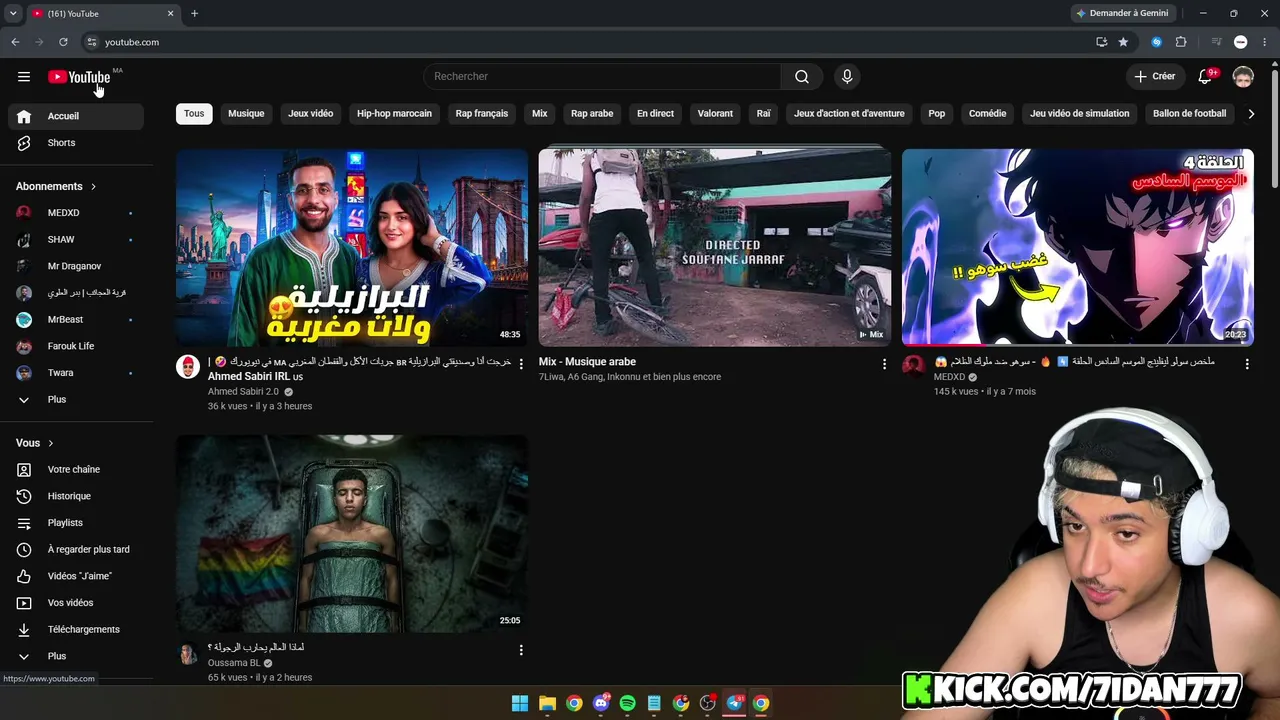Open the Twara subscription
Screen dimensions: 1280x720
[x=76, y=373]
